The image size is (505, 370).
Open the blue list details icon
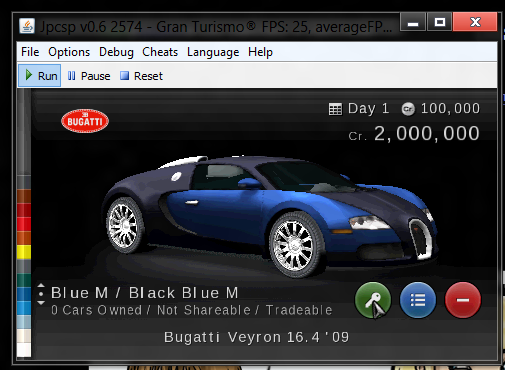pos(418,300)
